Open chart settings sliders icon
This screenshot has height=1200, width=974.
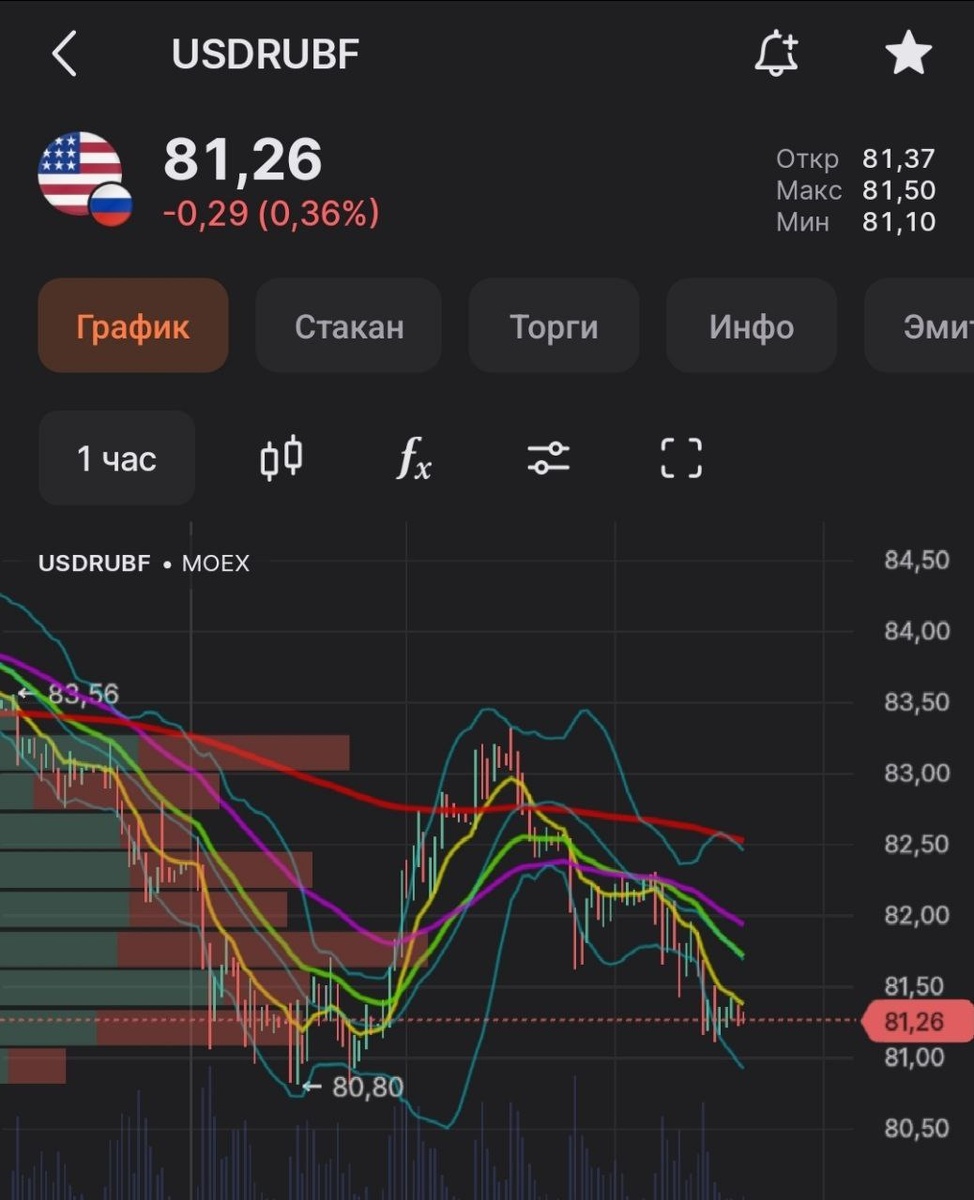tap(548, 458)
